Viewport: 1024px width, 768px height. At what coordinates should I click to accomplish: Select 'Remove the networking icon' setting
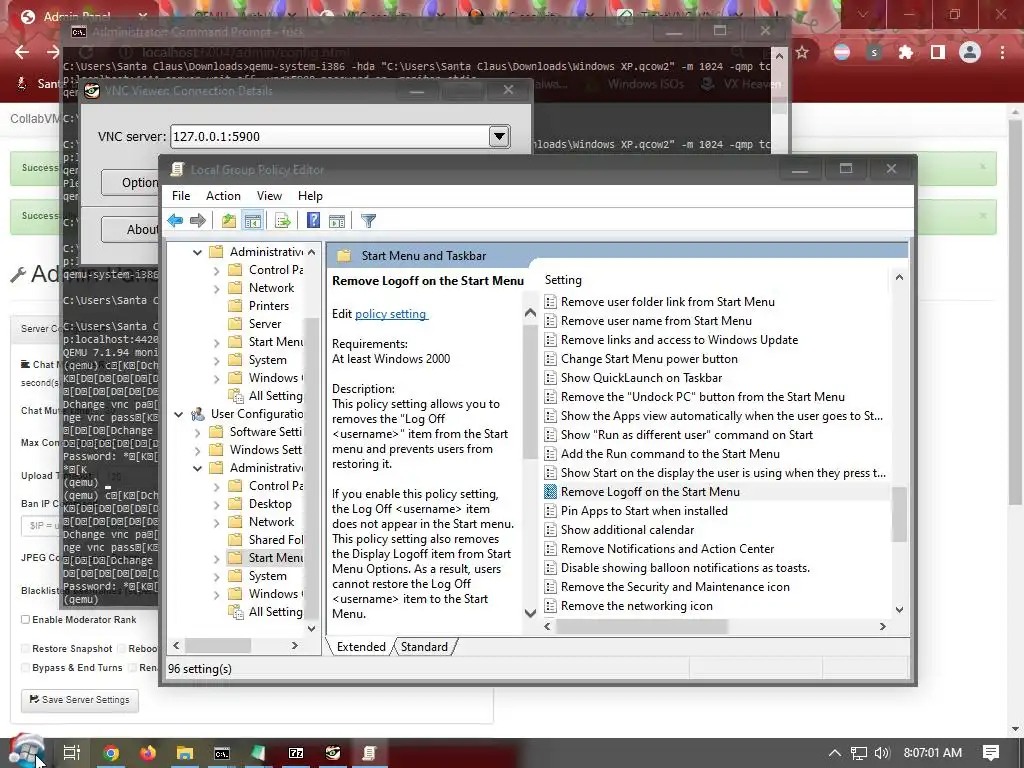coord(637,606)
